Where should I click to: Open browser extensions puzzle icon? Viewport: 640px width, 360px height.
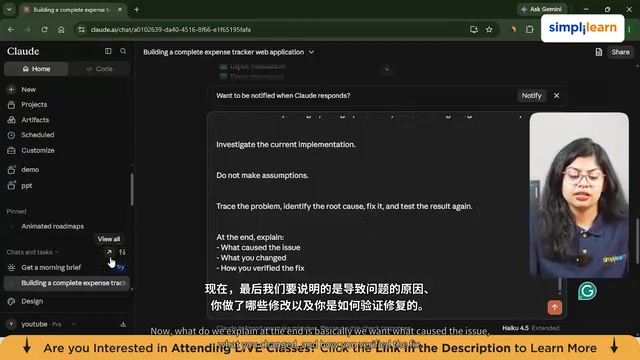coord(529,29)
